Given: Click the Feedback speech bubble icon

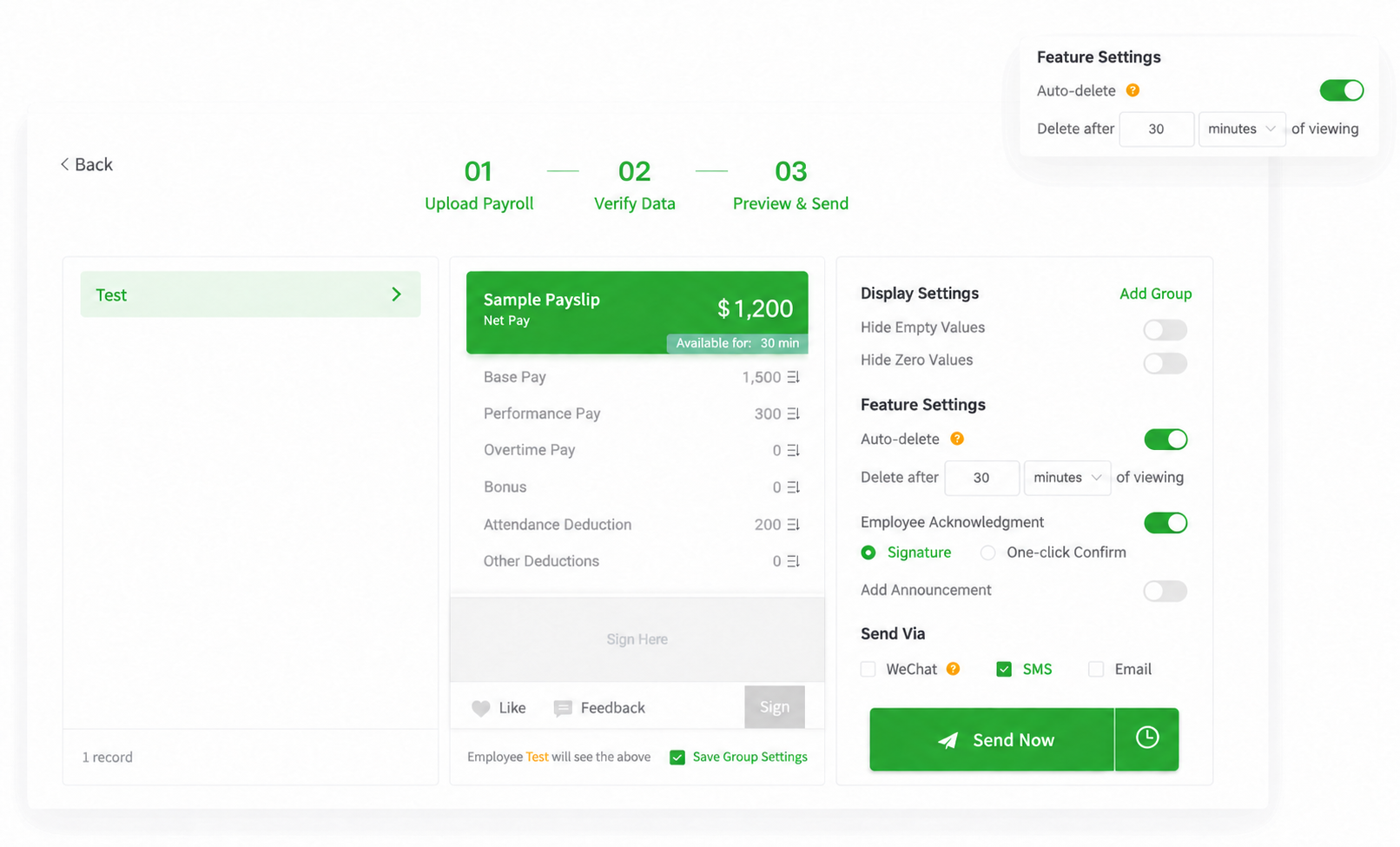Looking at the screenshot, I should pos(563,708).
